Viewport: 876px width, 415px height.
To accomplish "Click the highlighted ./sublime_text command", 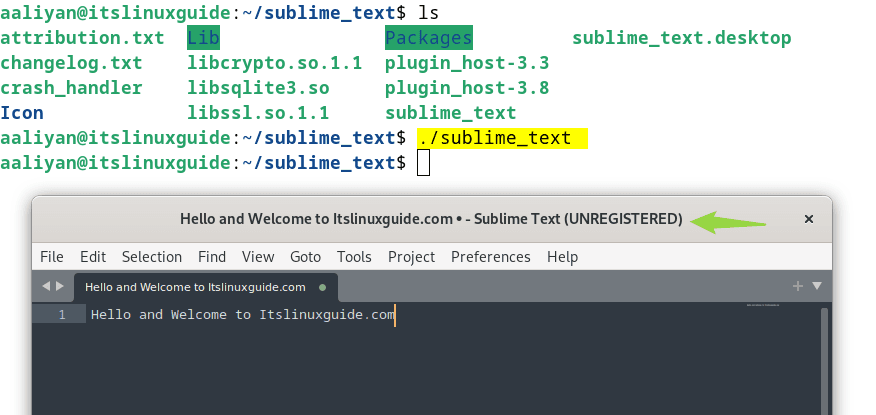I will pyautogui.click(x=502, y=138).
